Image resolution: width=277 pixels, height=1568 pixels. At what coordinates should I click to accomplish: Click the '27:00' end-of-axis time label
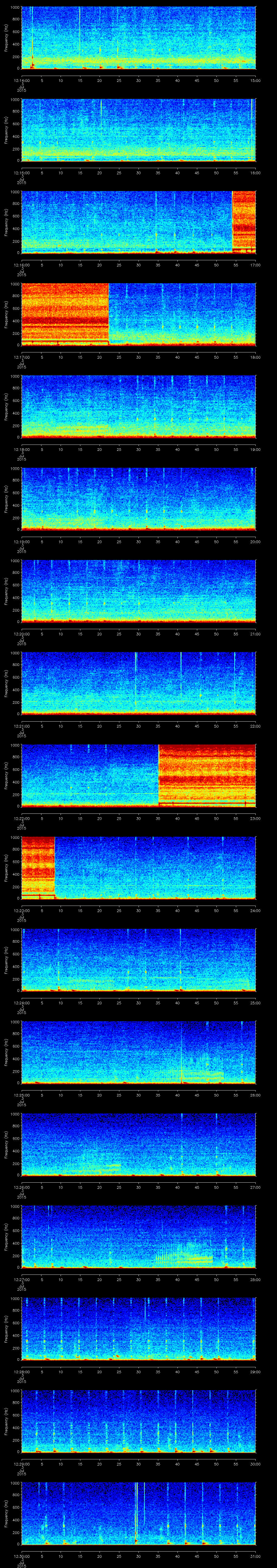pyautogui.click(x=255, y=1187)
